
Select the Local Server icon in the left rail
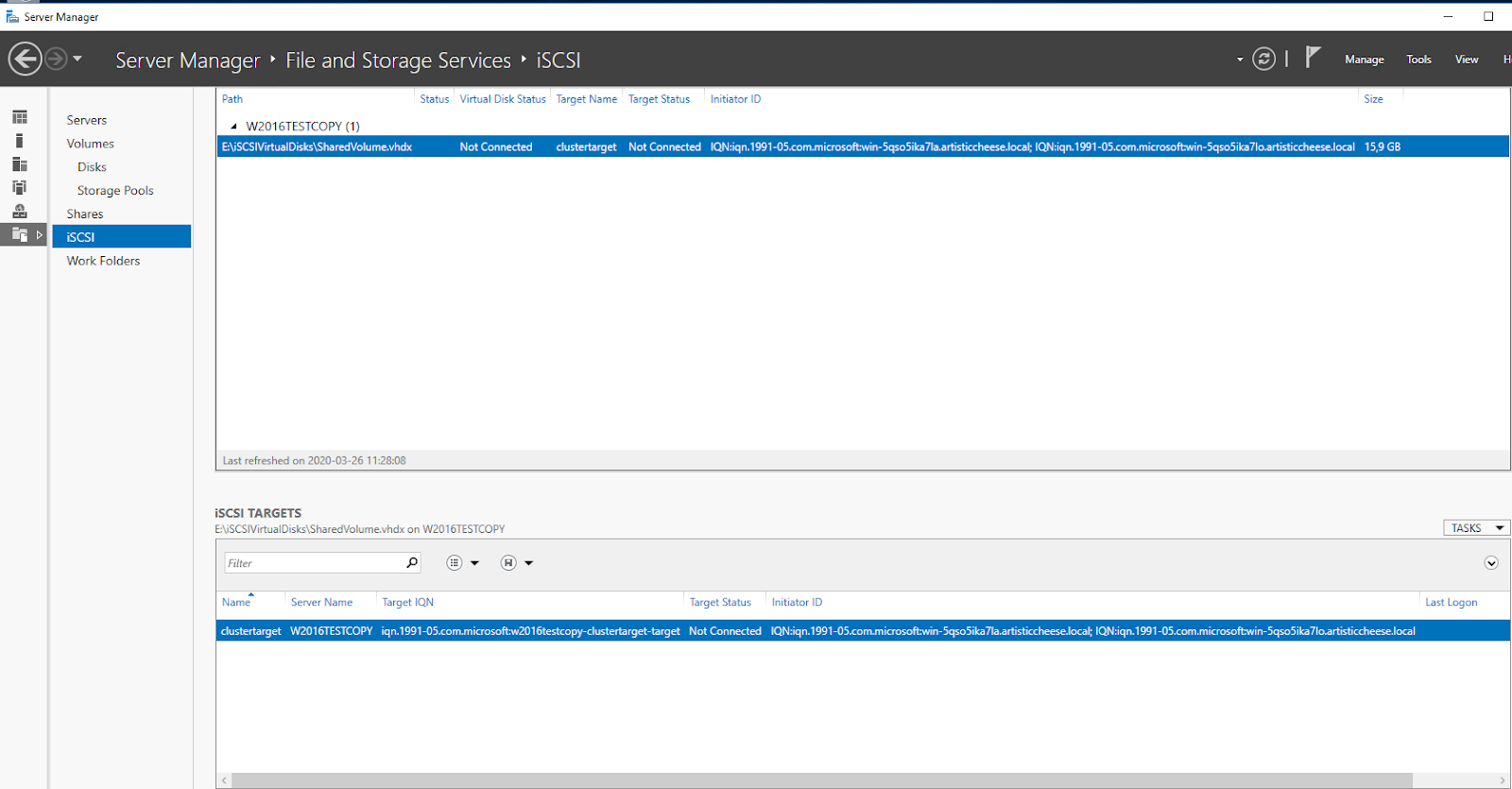click(20, 141)
